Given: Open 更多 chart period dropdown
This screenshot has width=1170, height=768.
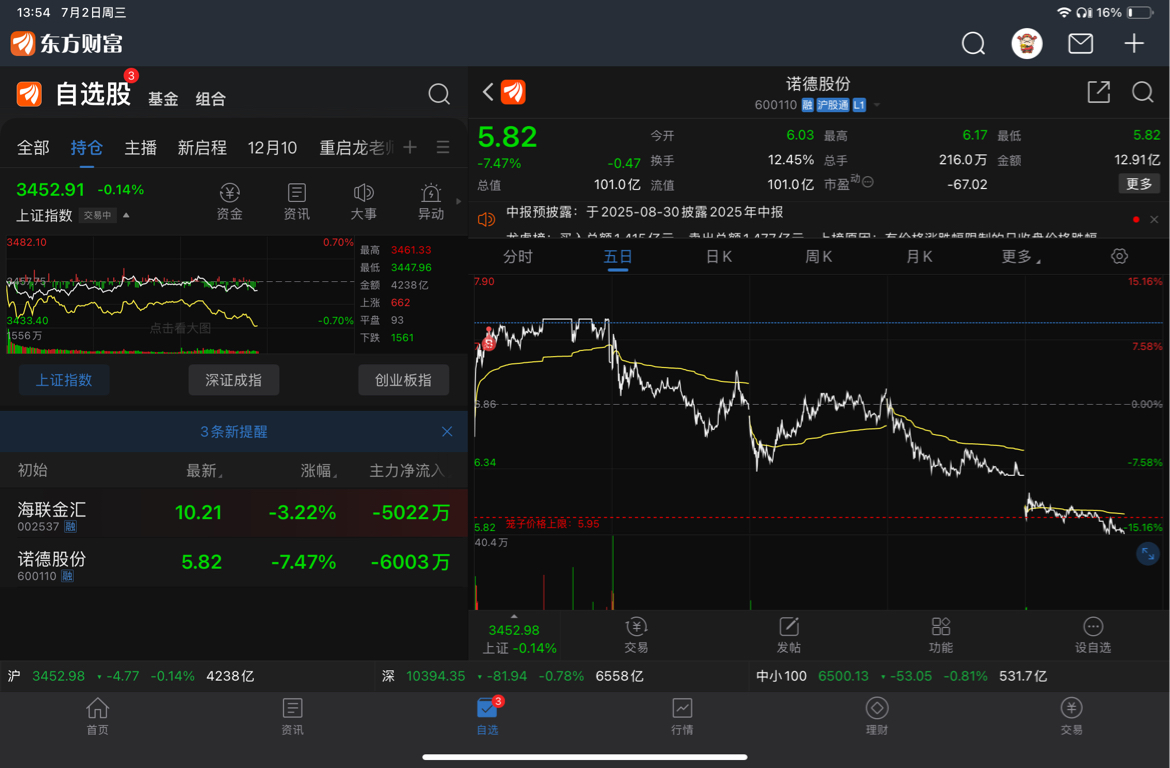Looking at the screenshot, I should coord(1020,257).
